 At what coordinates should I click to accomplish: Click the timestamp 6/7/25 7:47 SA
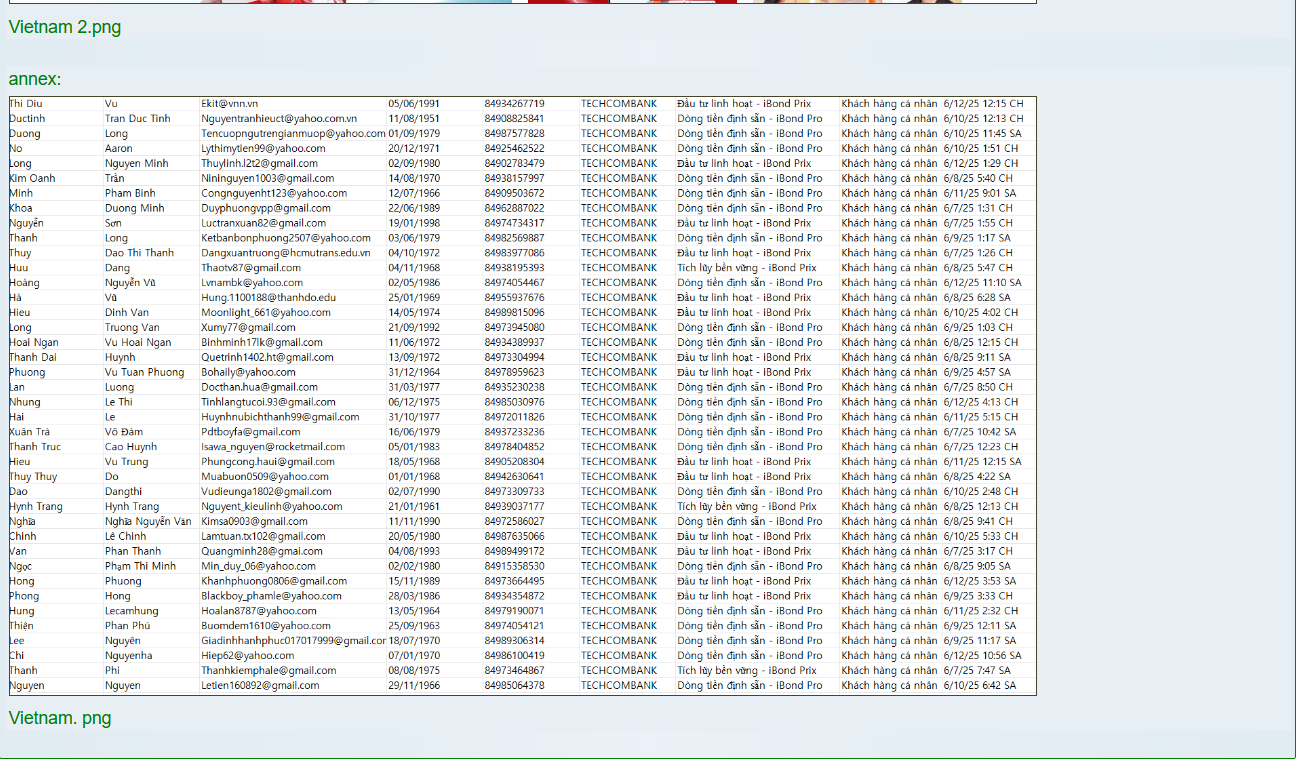(x=976, y=671)
